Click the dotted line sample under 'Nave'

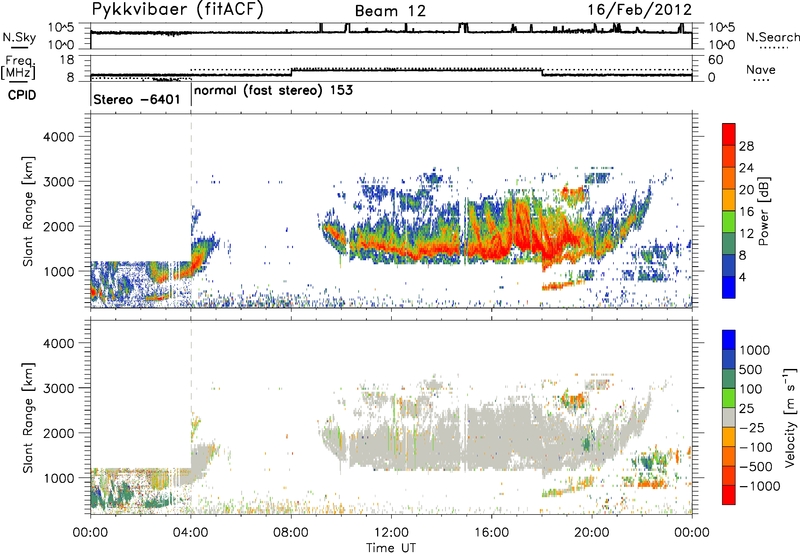(x=761, y=80)
